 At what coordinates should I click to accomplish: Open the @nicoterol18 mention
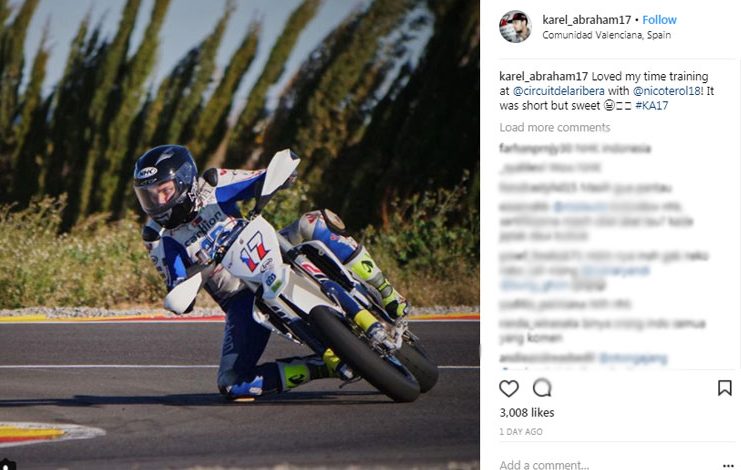[666, 91]
